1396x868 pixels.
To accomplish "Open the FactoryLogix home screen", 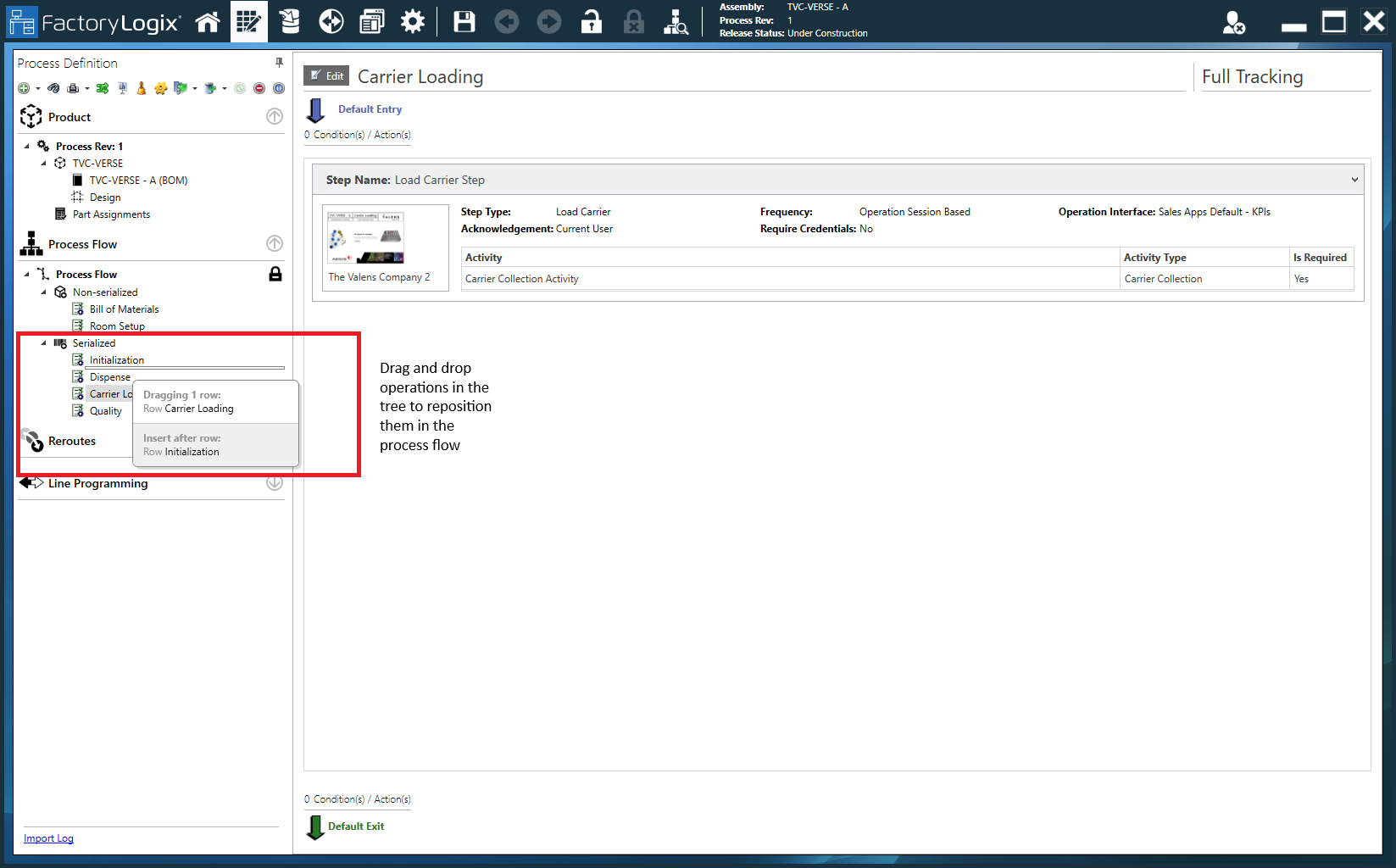I will tap(209, 21).
